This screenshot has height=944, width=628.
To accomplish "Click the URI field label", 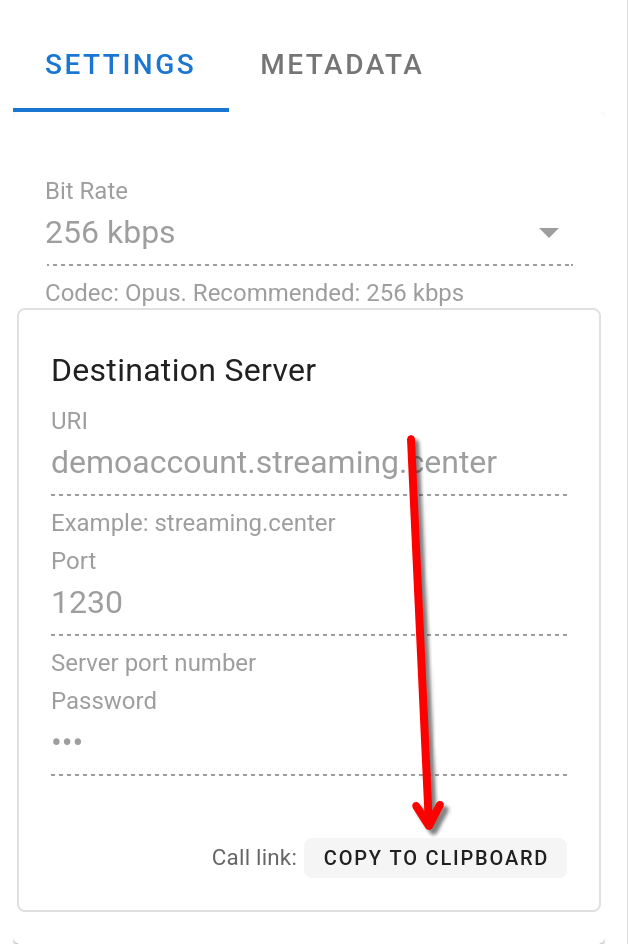I will 69,421.
